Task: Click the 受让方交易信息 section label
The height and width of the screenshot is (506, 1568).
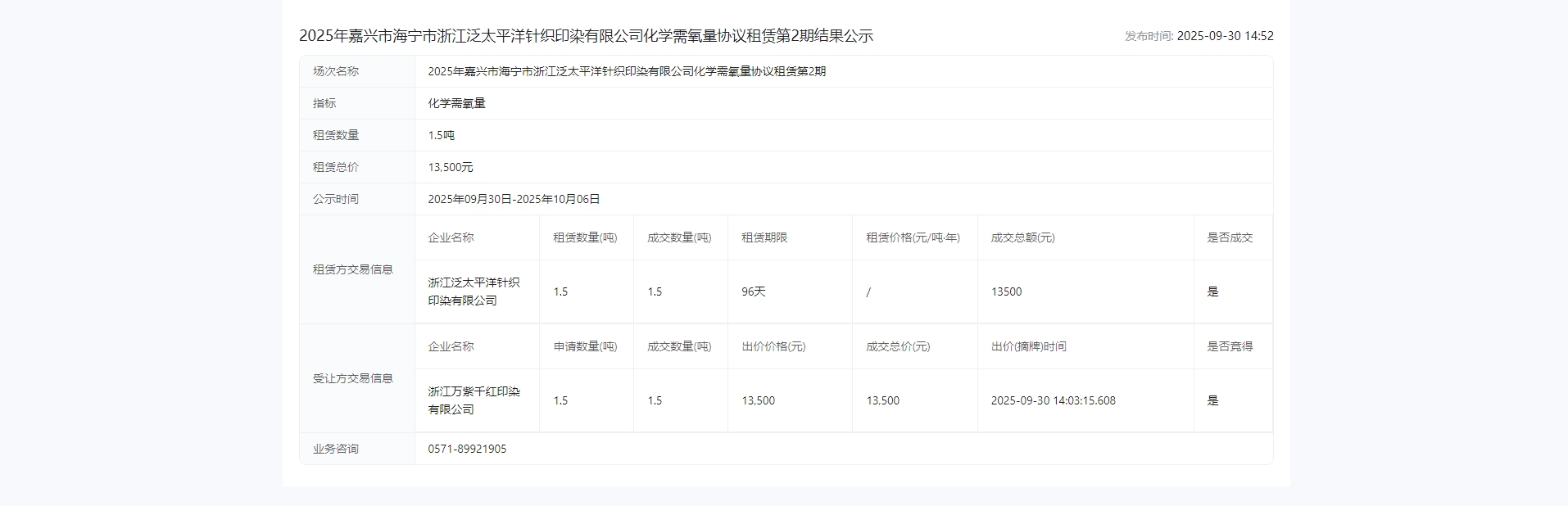Action: tap(352, 378)
